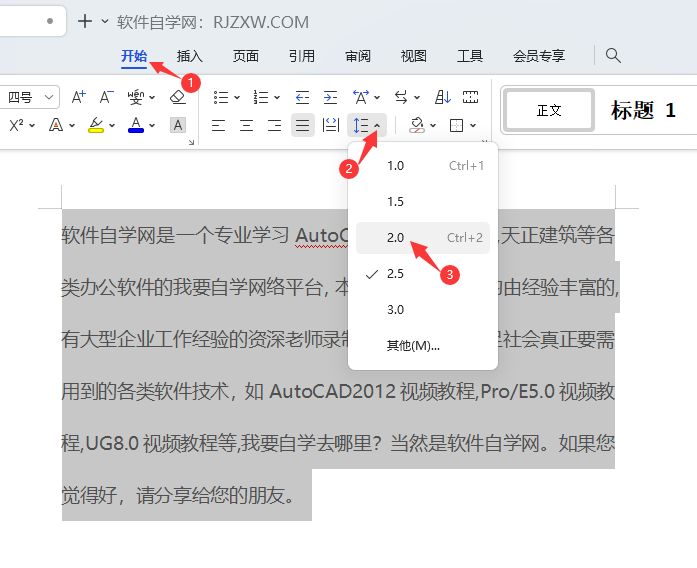
Task: Select the checked 2.5 line spacing
Action: coord(423,274)
